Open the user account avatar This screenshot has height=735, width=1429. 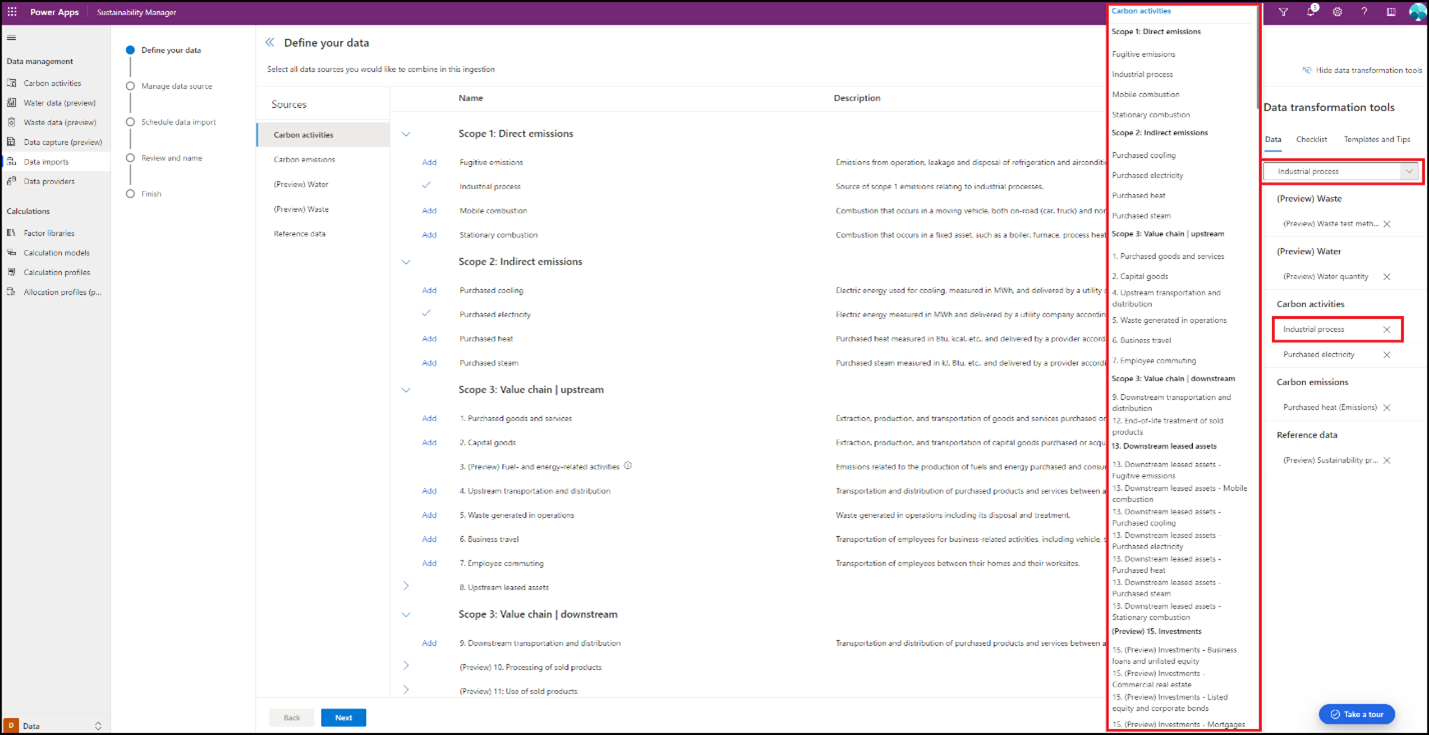(1417, 12)
